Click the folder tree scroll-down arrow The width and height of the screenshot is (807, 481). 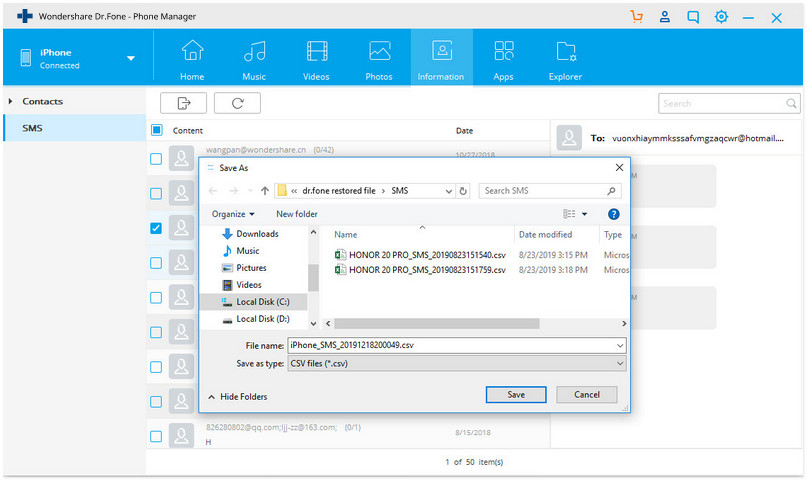(x=313, y=324)
